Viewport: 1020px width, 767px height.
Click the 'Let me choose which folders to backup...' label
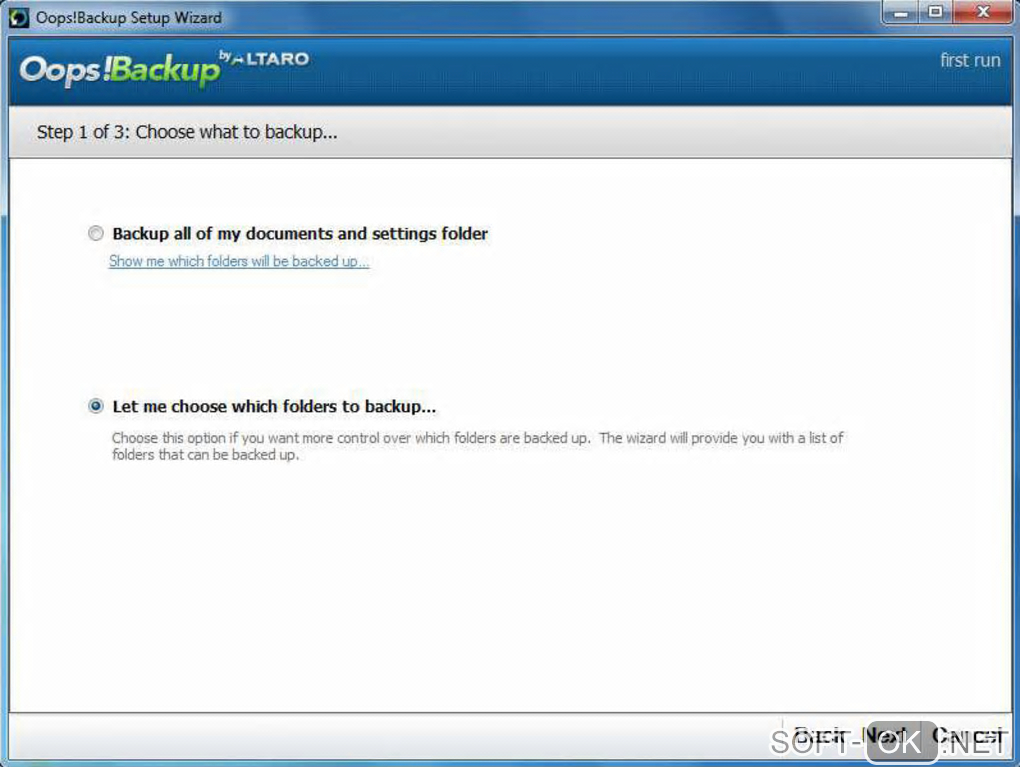point(274,407)
